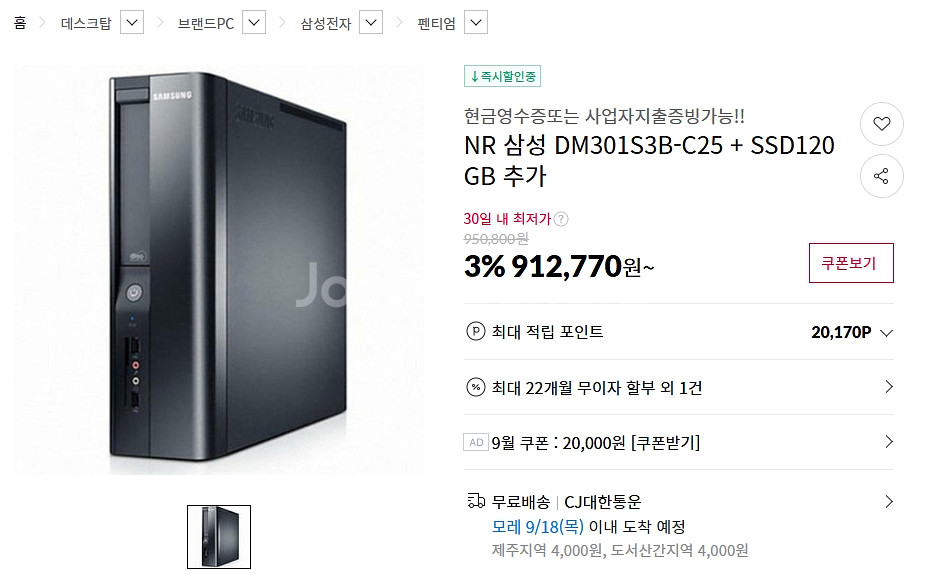Image resolution: width=939 pixels, height=581 pixels.
Task: Go to 홈 in breadcrumb
Action: [x=20, y=22]
